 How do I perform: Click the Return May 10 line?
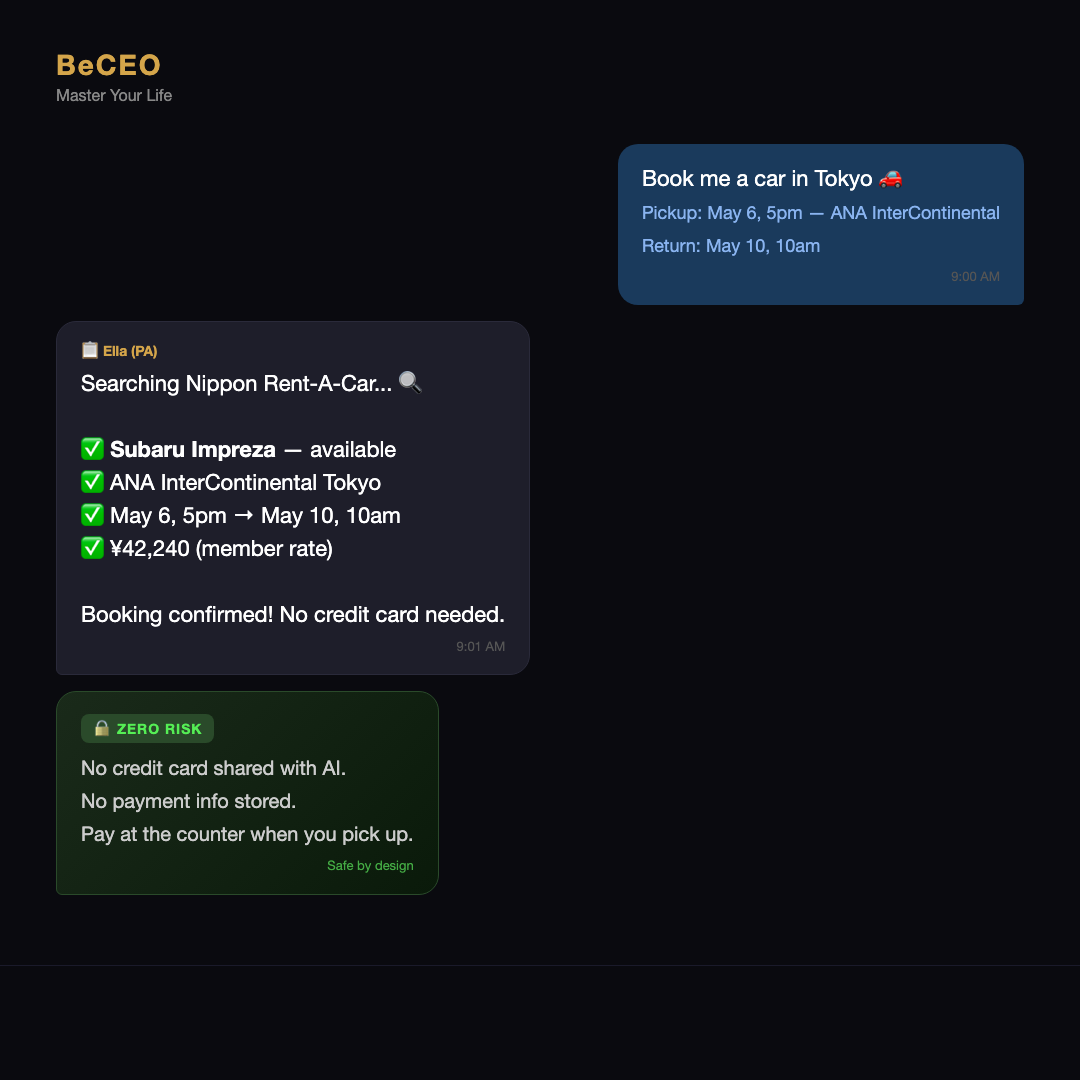point(731,246)
